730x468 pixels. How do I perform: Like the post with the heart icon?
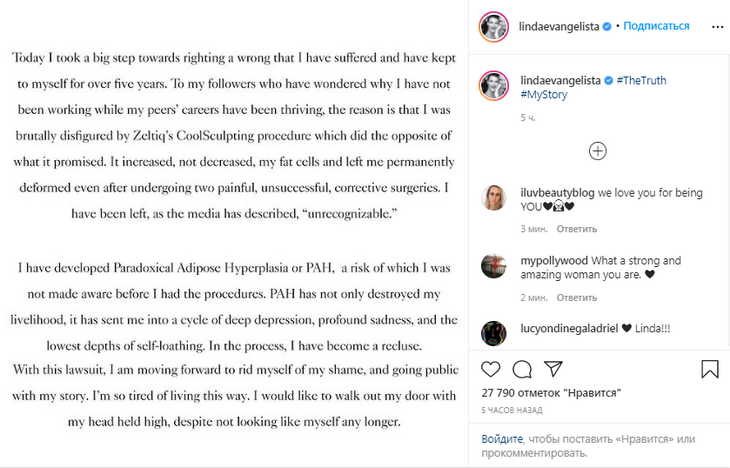(491, 369)
